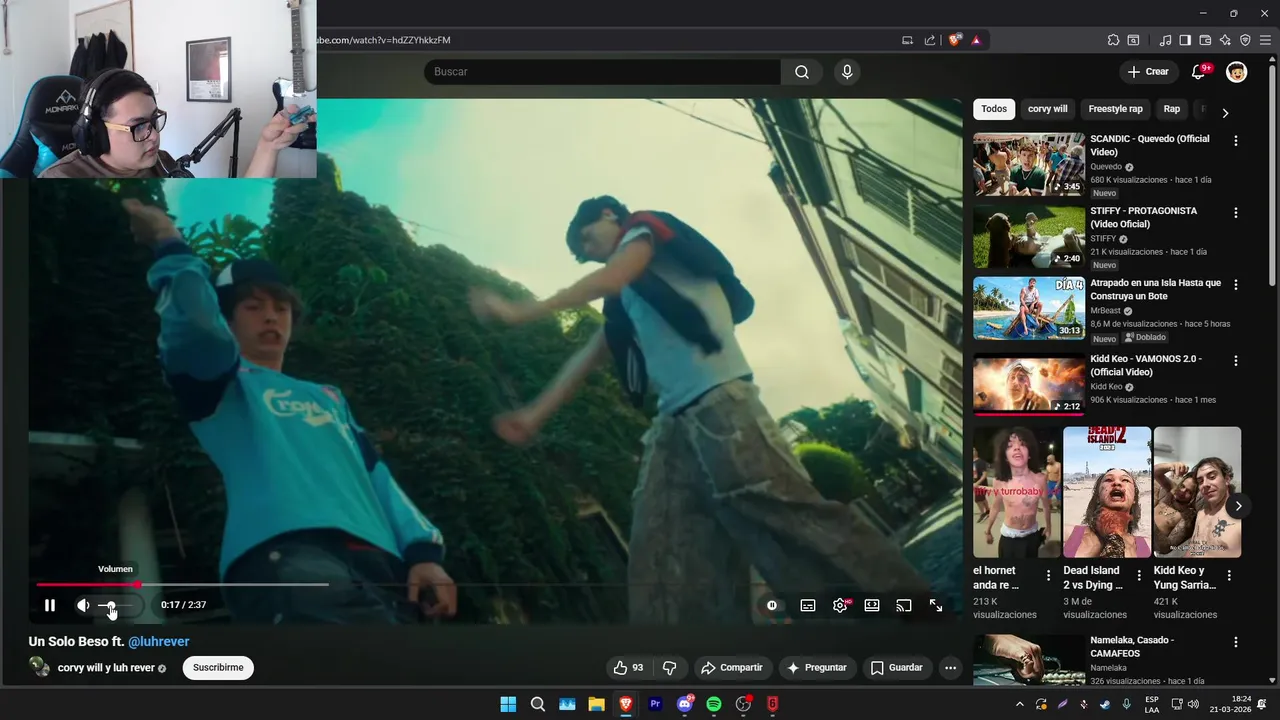Toggle the browser sidebar panel
Image resolution: width=1280 pixels, height=720 pixels.
[x=1185, y=40]
